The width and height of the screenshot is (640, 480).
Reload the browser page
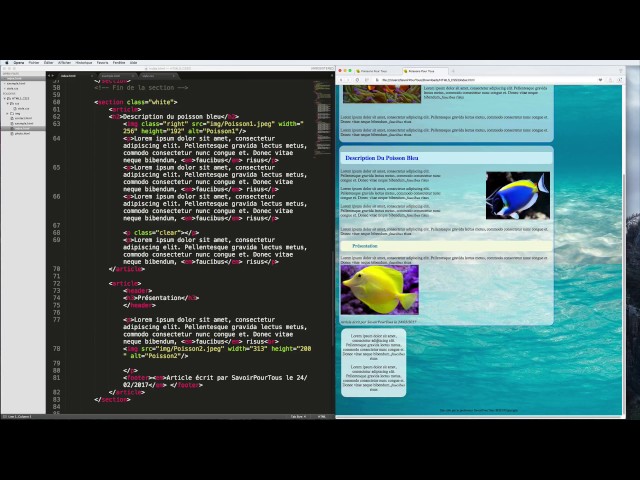357,80
